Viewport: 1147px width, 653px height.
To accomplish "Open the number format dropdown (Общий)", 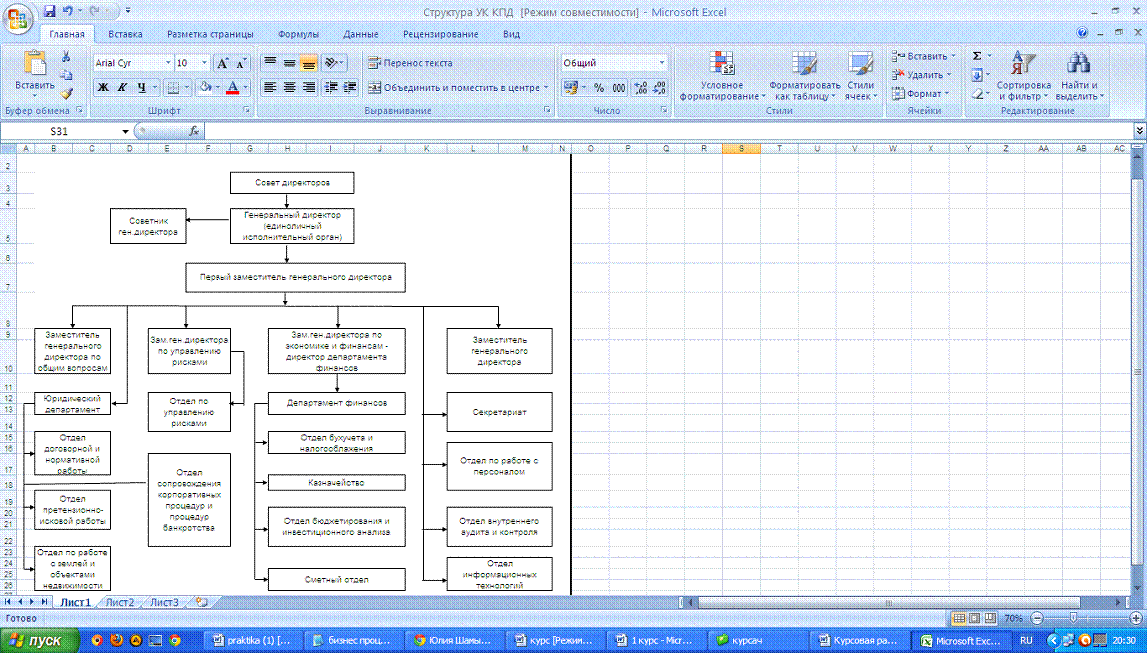I will [662, 63].
